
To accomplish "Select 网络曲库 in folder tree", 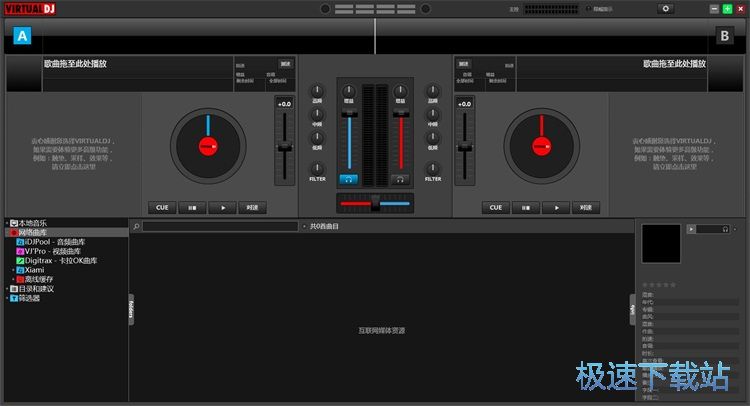I will [x=33, y=232].
